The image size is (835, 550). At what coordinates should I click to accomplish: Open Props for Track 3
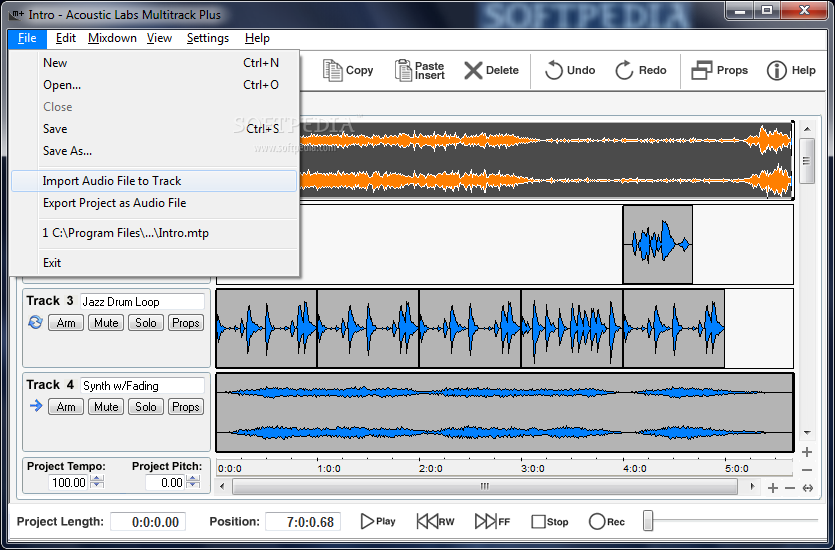[186, 323]
